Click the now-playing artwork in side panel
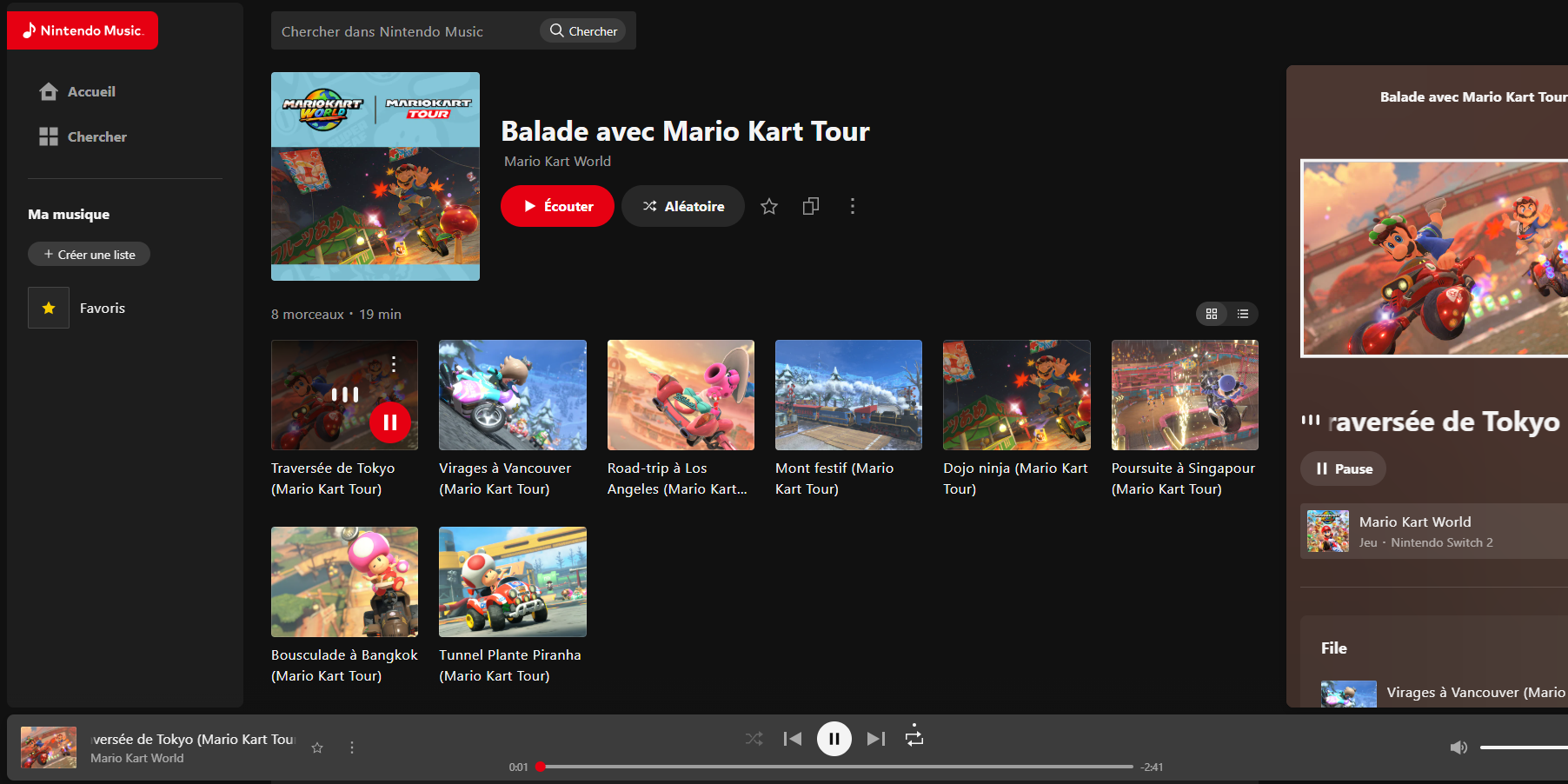This screenshot has width=1568, height=784. (x=1434, y=258)
